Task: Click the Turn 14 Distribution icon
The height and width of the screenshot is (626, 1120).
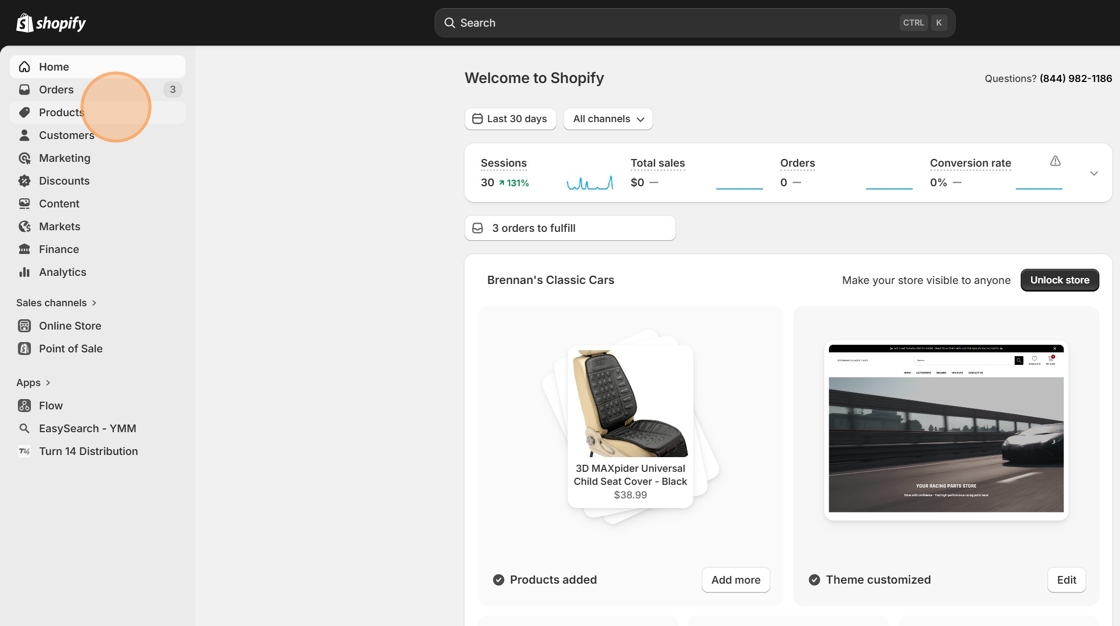Action: tap(24, 452)
